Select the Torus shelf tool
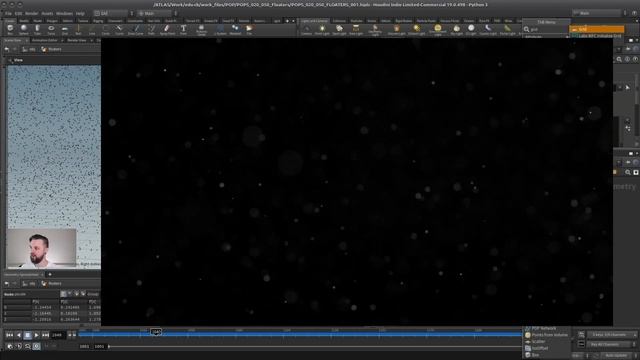Image resolution: width=640 pixels, height=360 pixels. coord(51,29)
